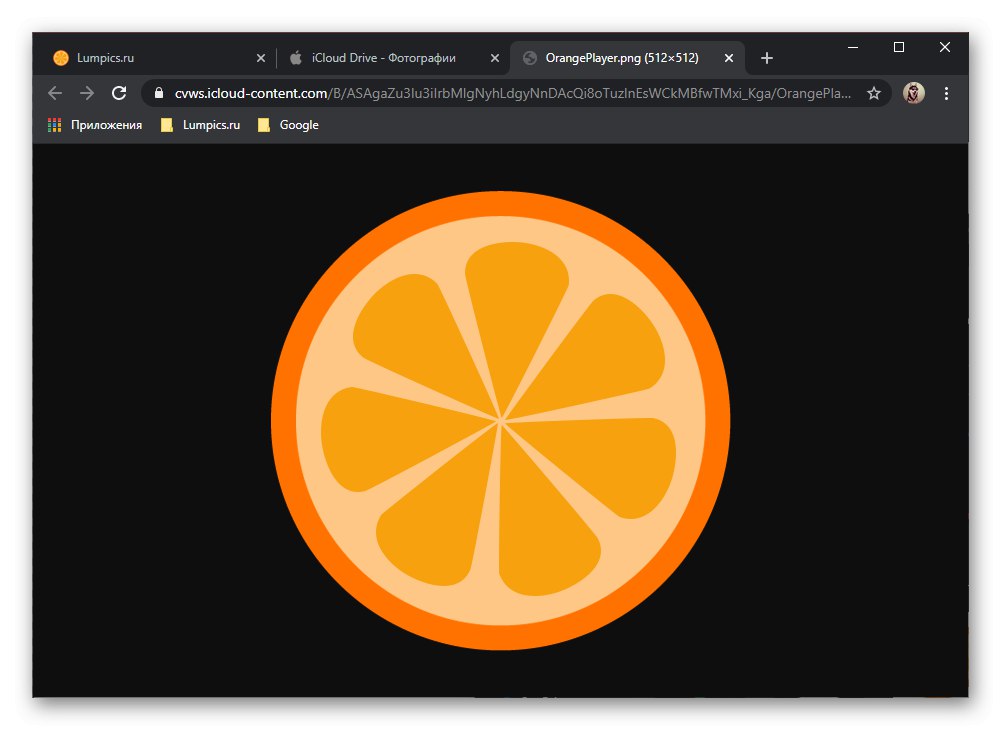
Task: Bookmark this page with the star
Action: tap(874, 93)
